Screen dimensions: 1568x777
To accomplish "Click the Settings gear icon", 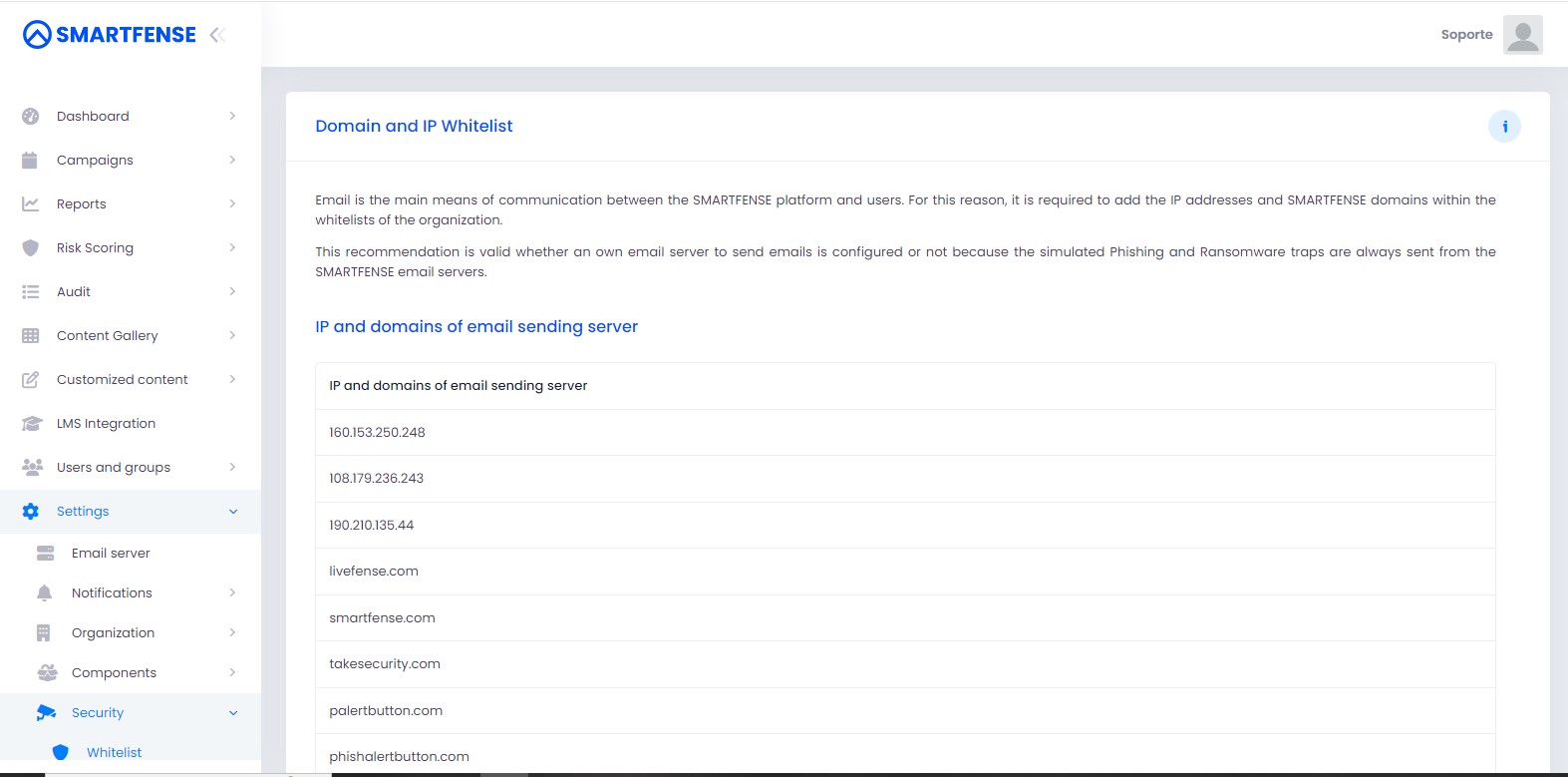I will coord(31,511).
